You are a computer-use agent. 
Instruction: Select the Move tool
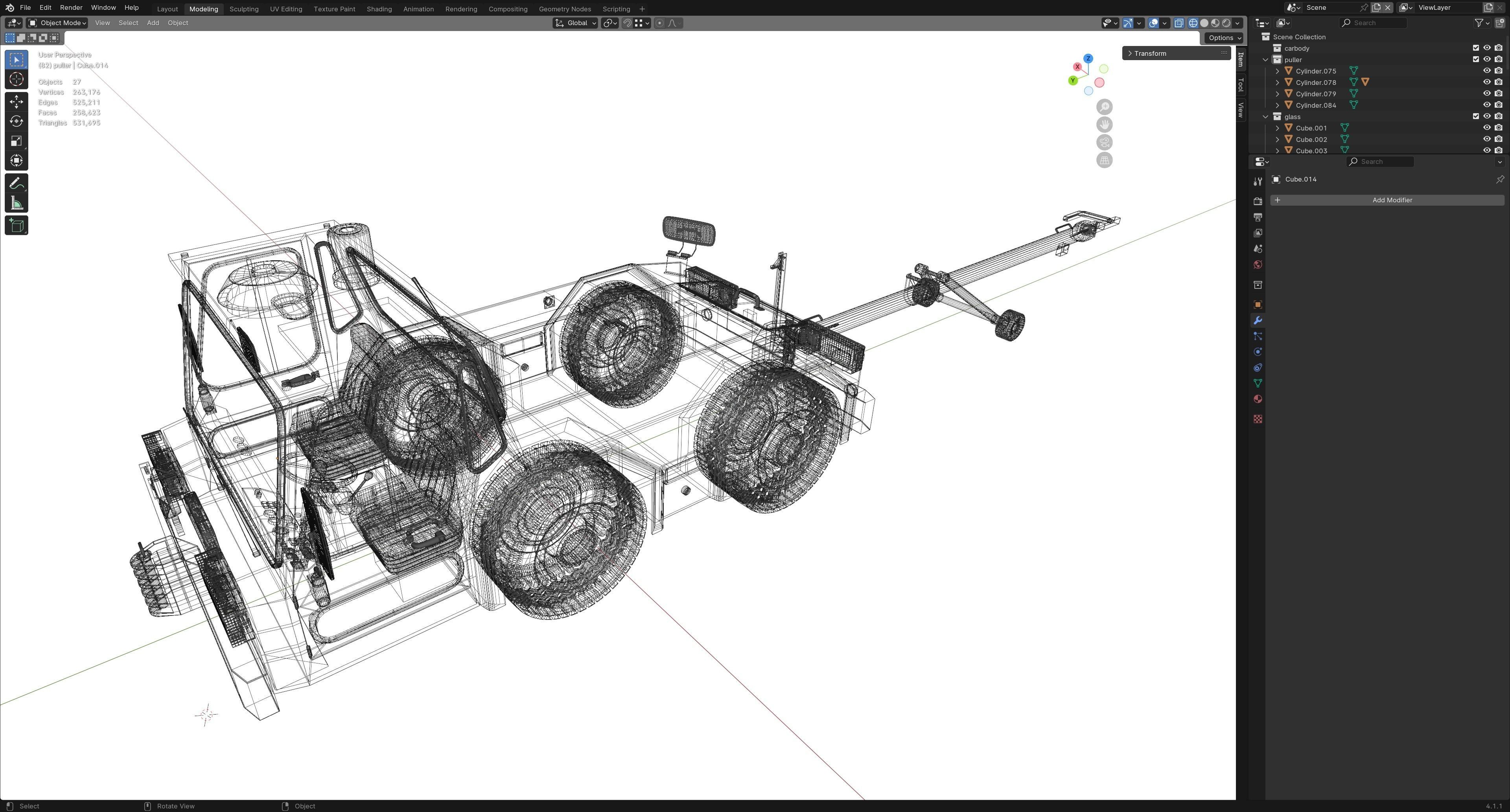[17, 102]
